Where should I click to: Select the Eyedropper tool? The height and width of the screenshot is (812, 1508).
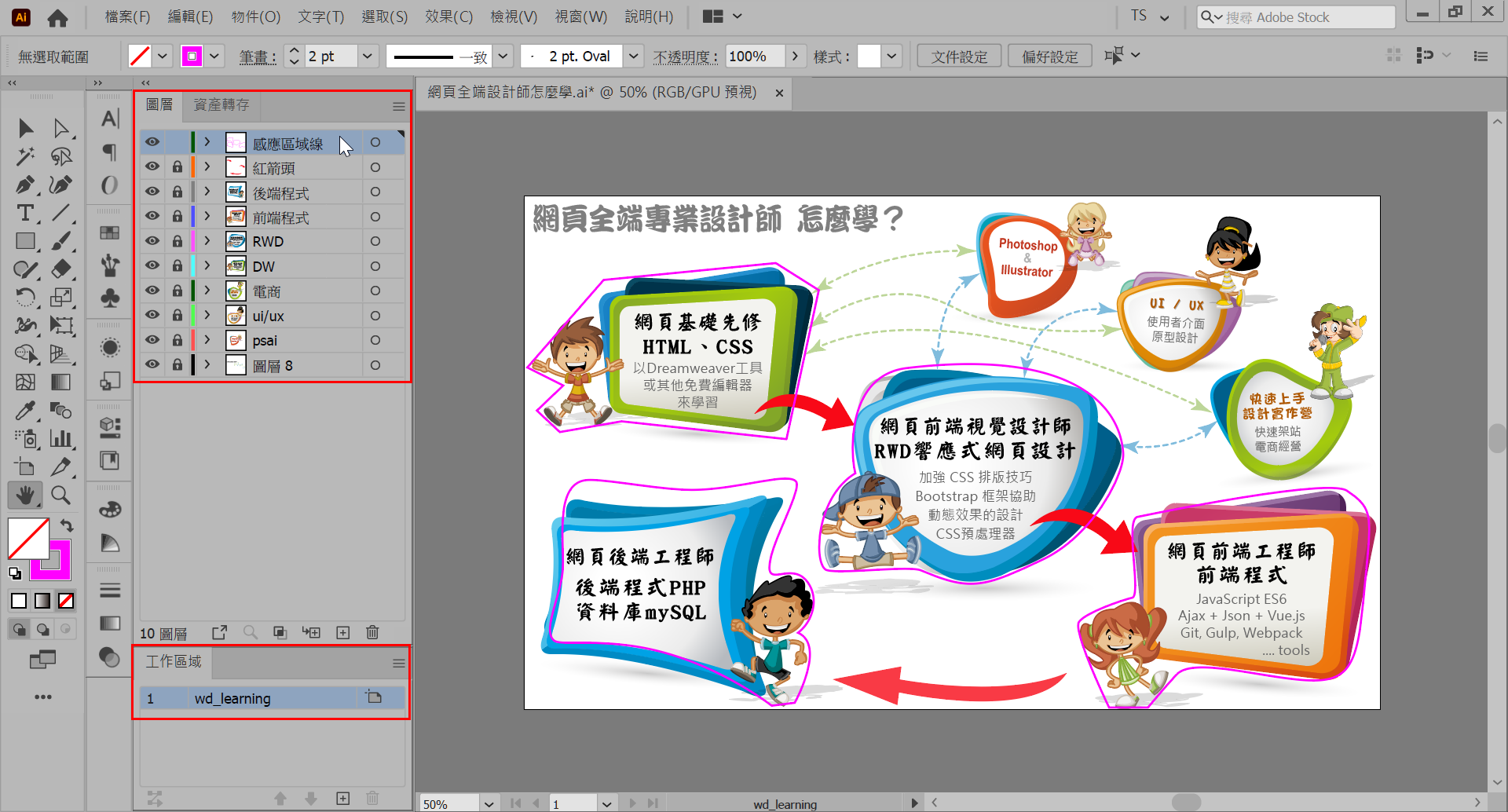[x=24, y=410]
